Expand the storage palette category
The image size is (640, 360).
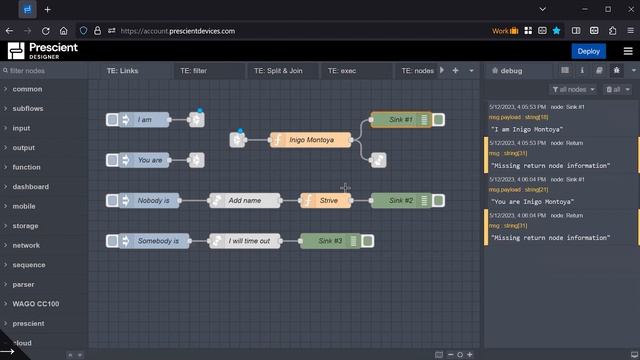(25, 226)
